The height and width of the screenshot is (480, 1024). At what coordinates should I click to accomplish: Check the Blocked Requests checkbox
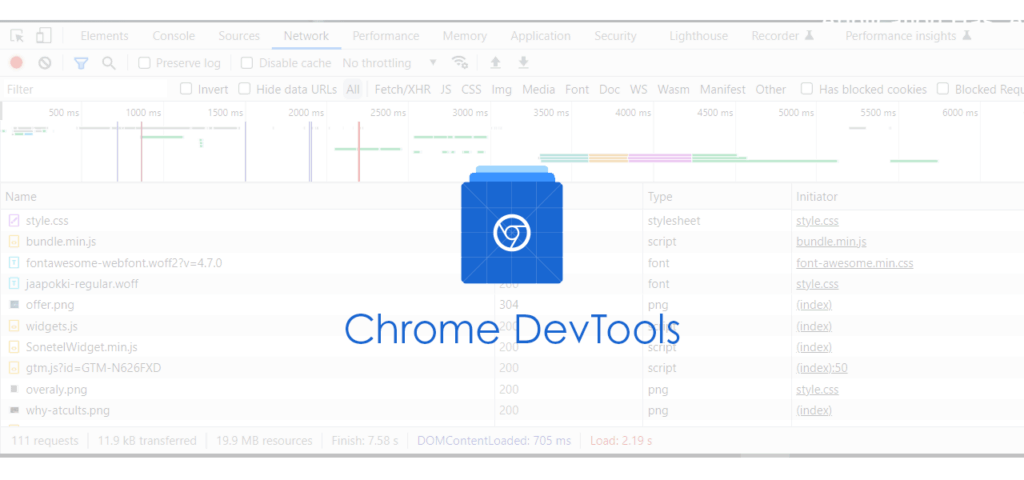click(943, 89)
